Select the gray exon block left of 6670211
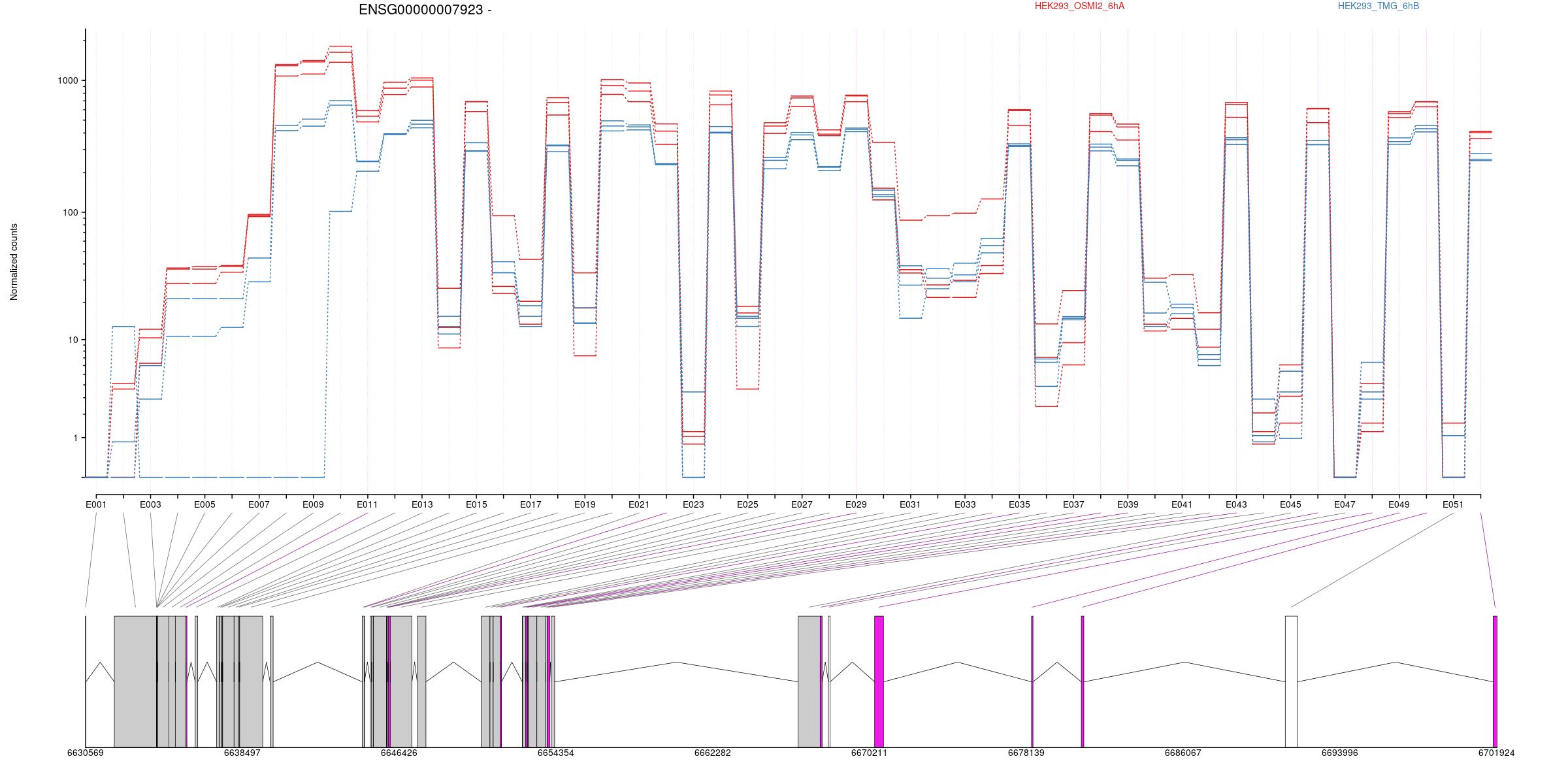1568x784 pixels. 809,681
